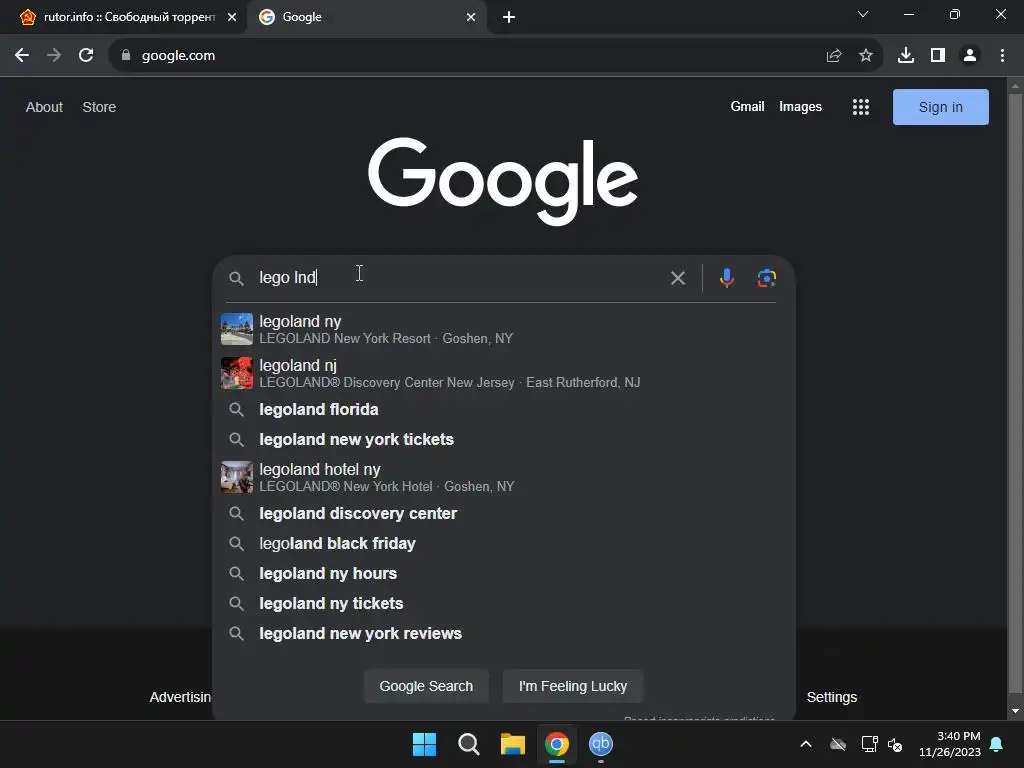Open taskbar Search icon
Viewport: 1024px width, 768px height.
(x=468, y=744)
